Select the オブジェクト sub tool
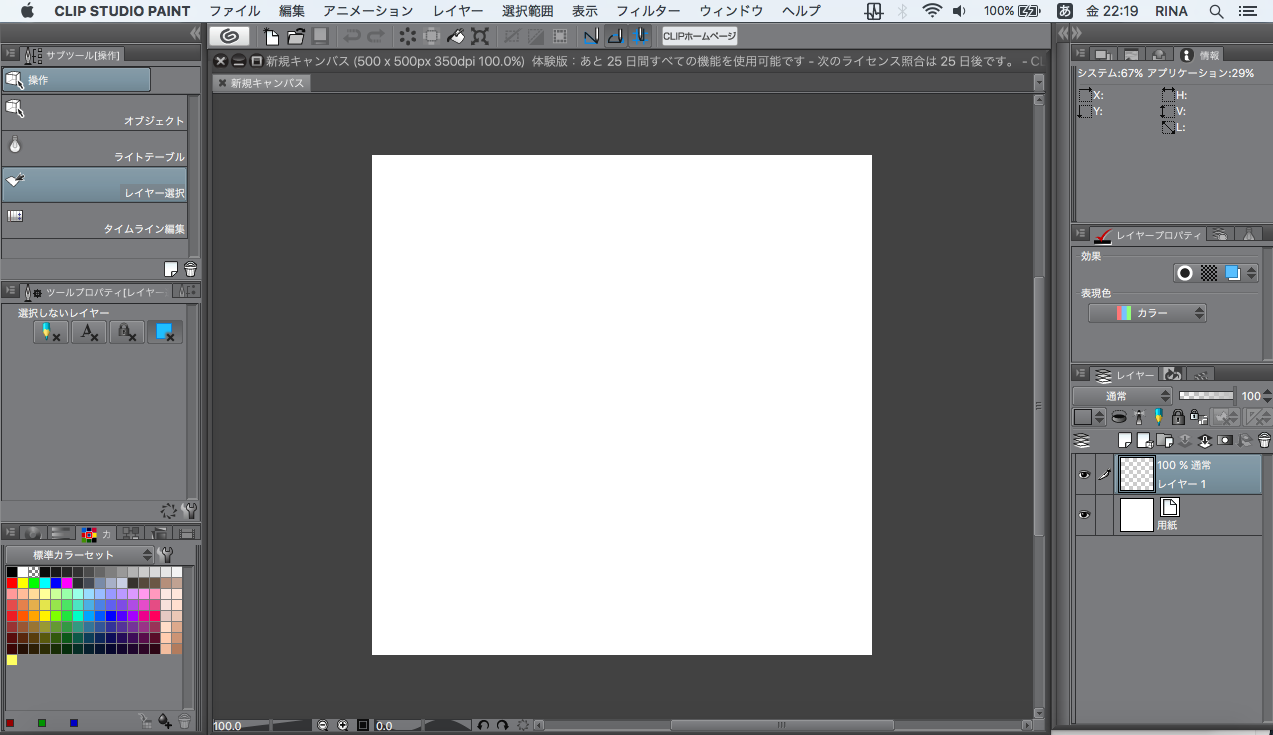 coord(94,113)
